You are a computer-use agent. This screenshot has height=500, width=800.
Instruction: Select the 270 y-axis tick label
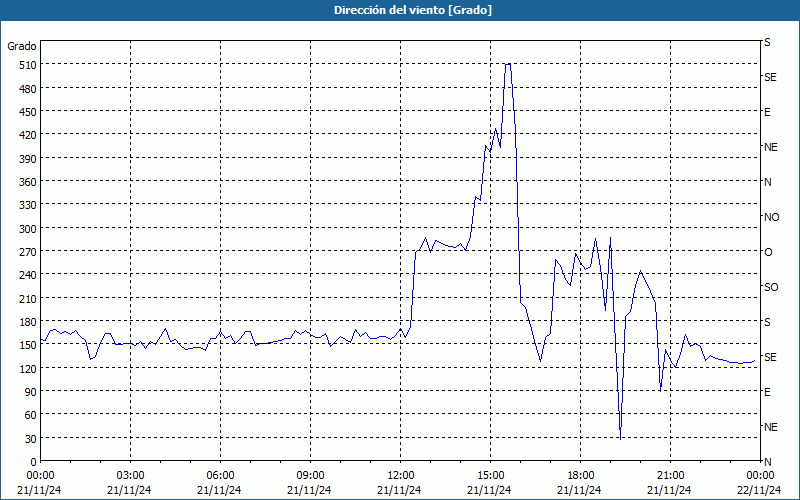click(x=28, y=252)
